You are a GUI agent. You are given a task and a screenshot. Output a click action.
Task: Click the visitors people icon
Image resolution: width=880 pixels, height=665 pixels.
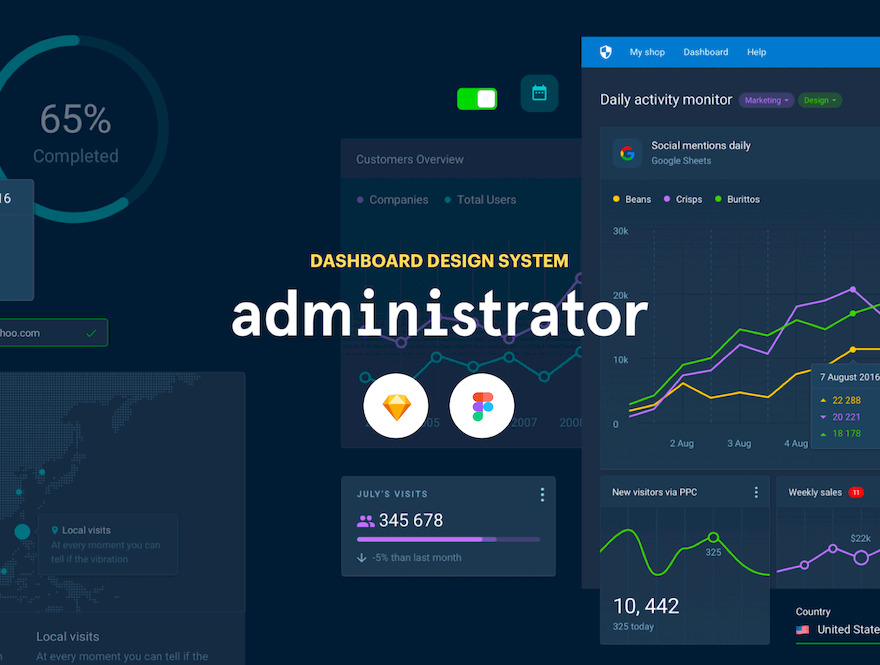365,521
